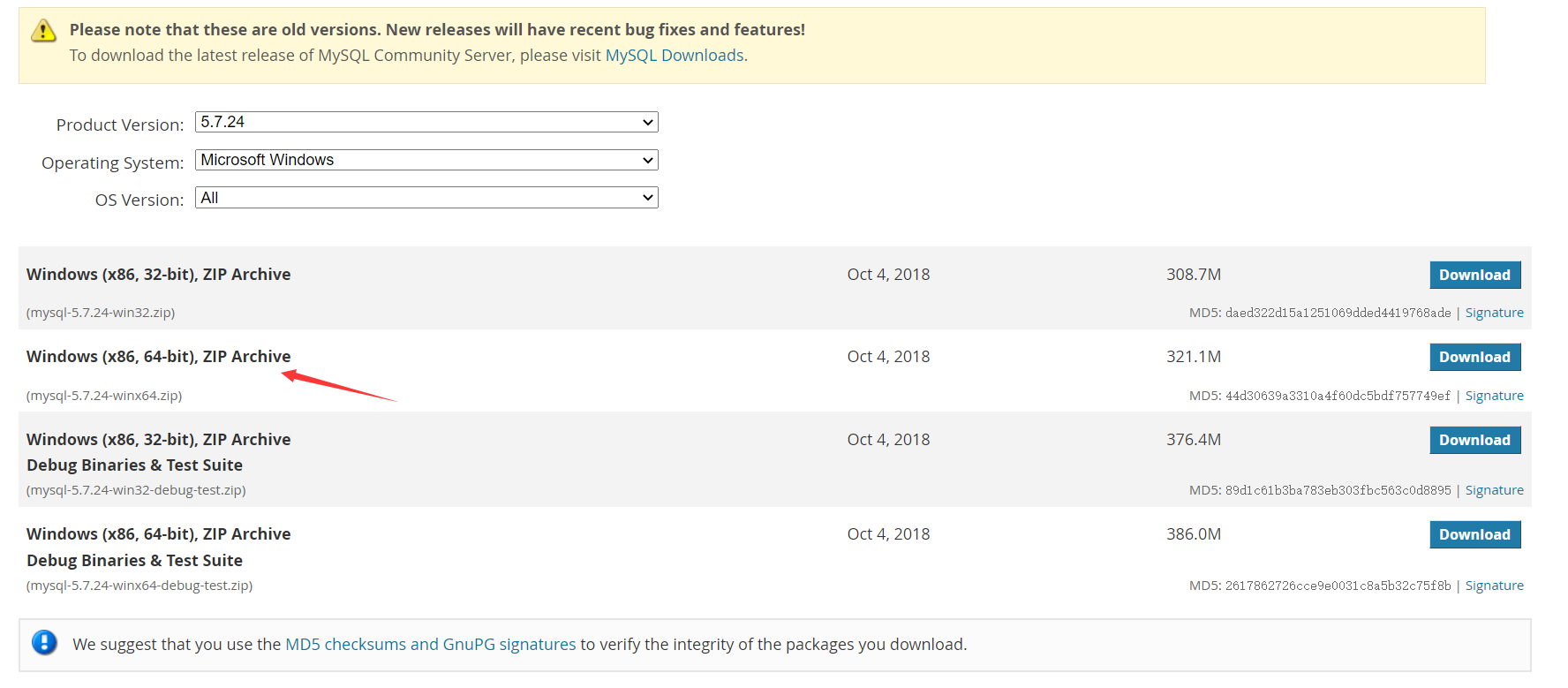Image resolution: width=1568 pixels, height=688 pixels.
Task: Click the 64-bit ZIP Archive title above mysql-5.7.24-winx64.zip
Action: 159,357
